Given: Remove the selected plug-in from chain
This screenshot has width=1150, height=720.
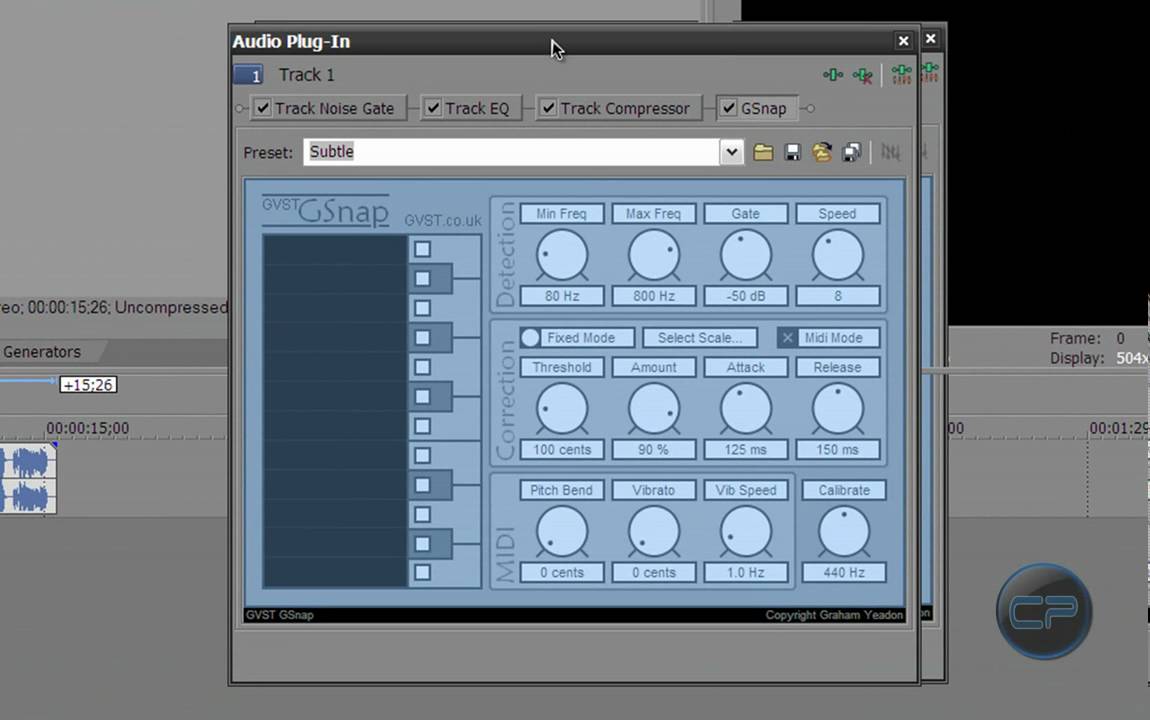Looking at the screenshot, I should pos(862,75).
